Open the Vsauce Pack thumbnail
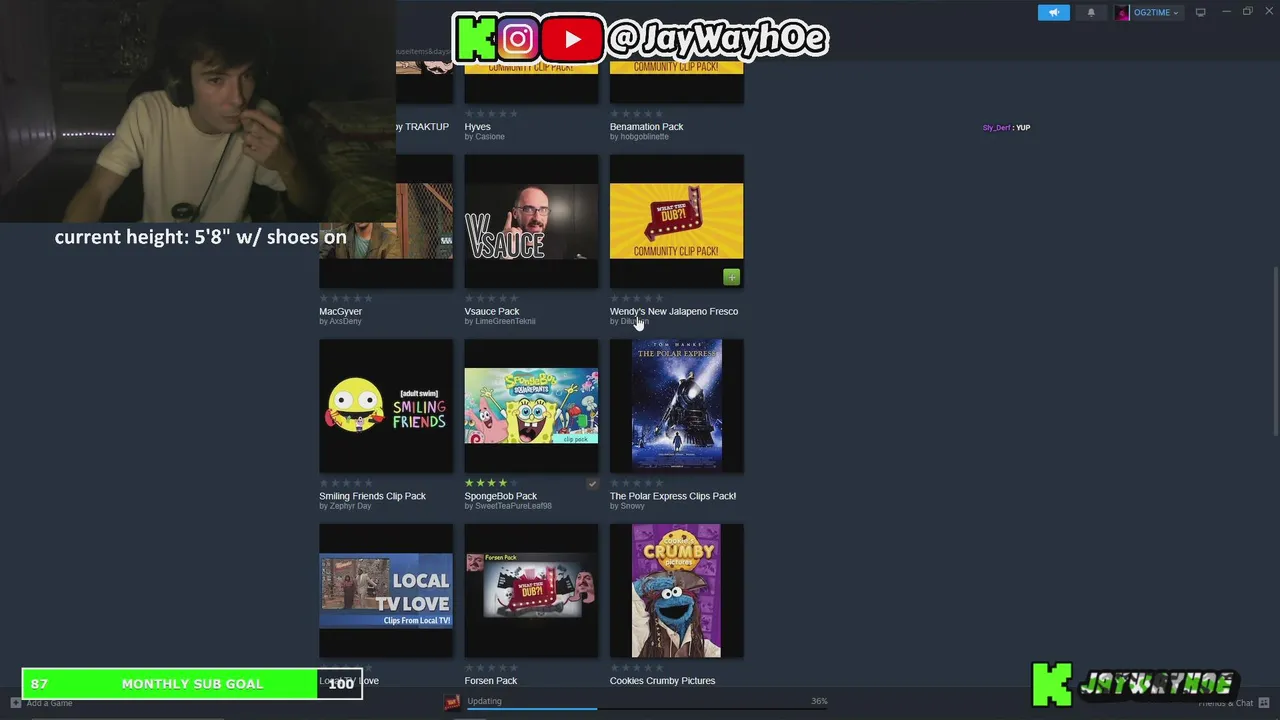1280x720 pixels. point(531,221)
